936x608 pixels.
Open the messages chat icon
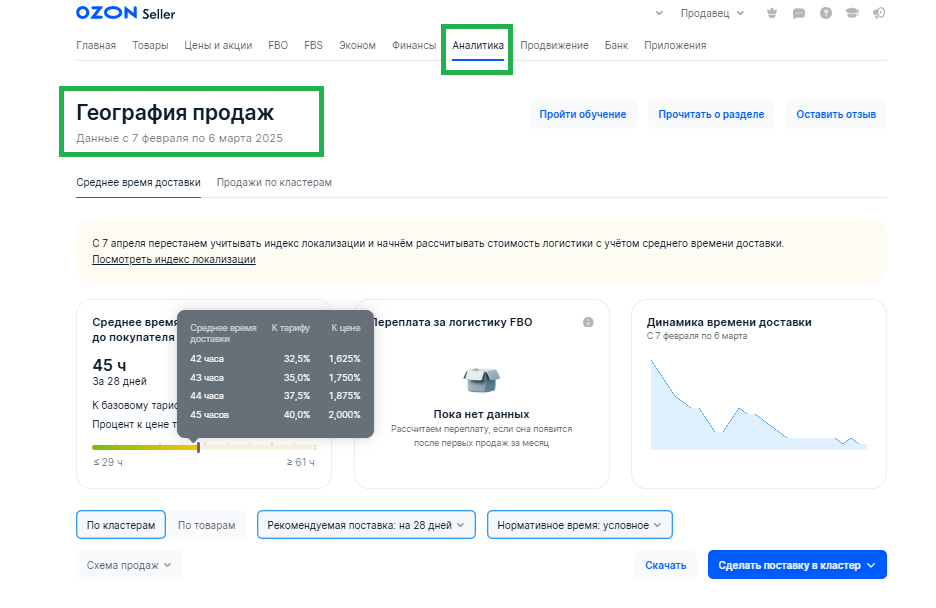click(x=798, y=13)
